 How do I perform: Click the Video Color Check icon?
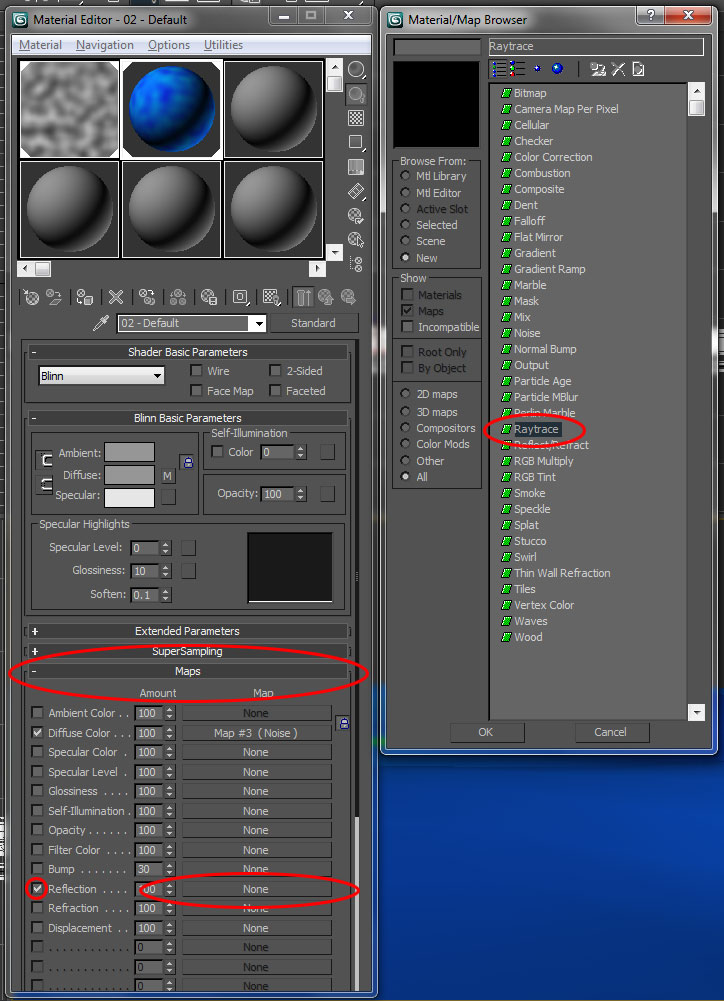(x=356, y=167)
